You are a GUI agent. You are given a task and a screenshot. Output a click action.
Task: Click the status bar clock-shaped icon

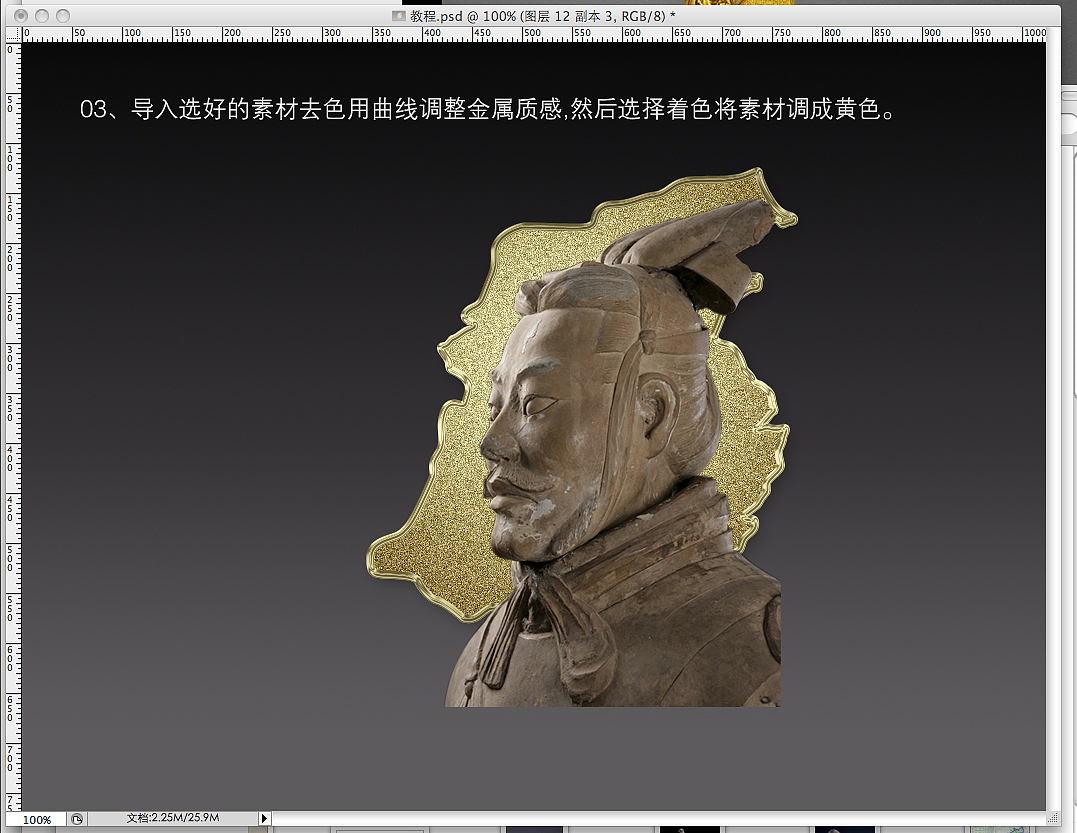coord(77,819)
